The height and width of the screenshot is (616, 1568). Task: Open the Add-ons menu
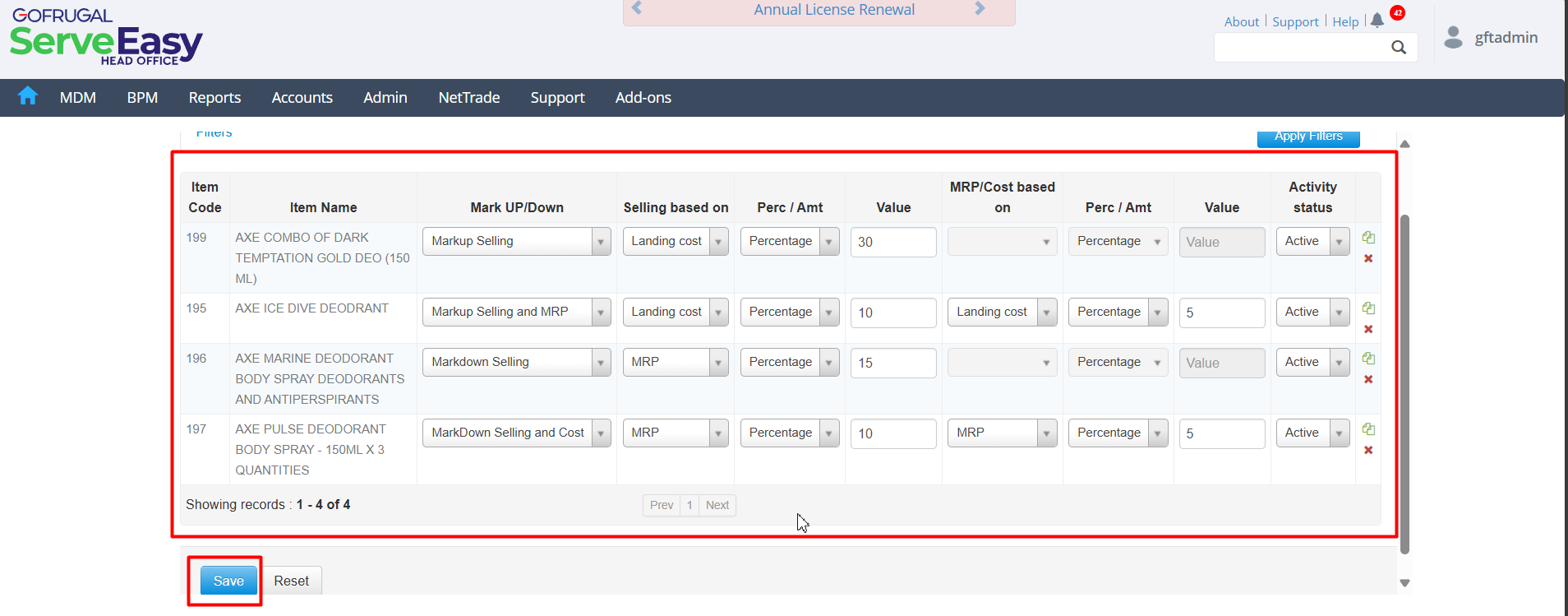643,97
